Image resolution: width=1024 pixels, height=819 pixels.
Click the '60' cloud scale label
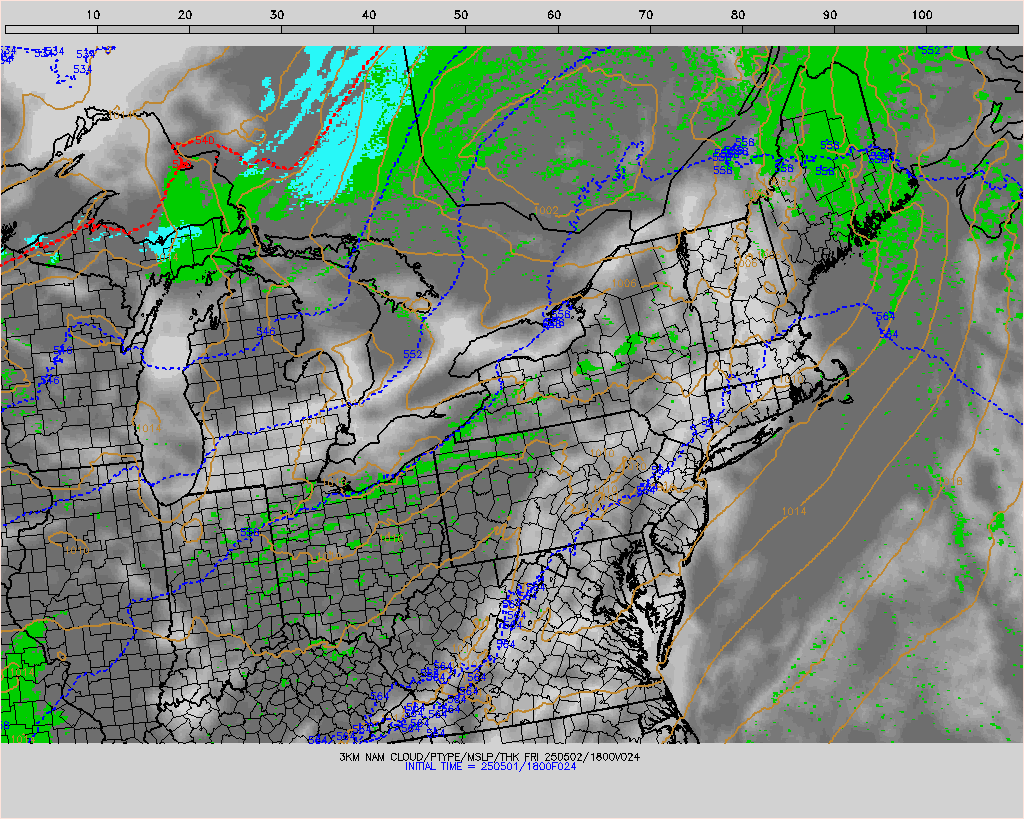click(x=554, y=14)
